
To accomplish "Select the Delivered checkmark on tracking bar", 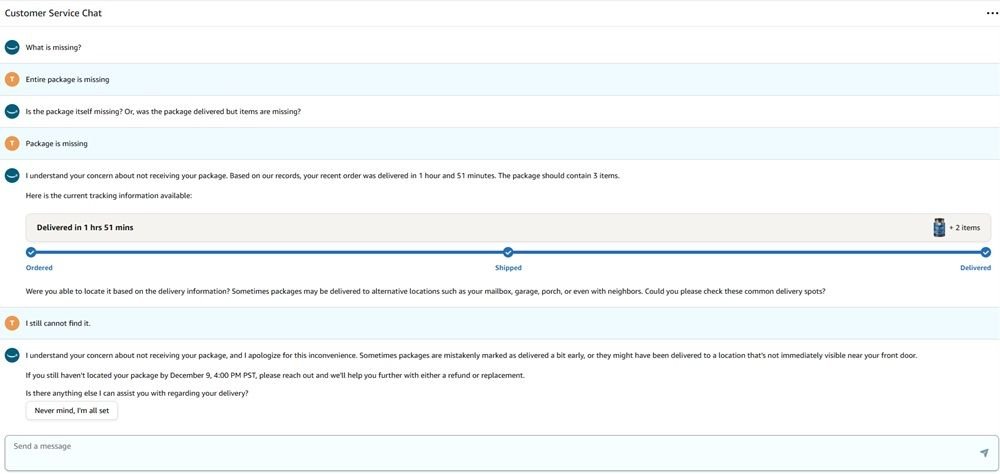I will [985, 252].
